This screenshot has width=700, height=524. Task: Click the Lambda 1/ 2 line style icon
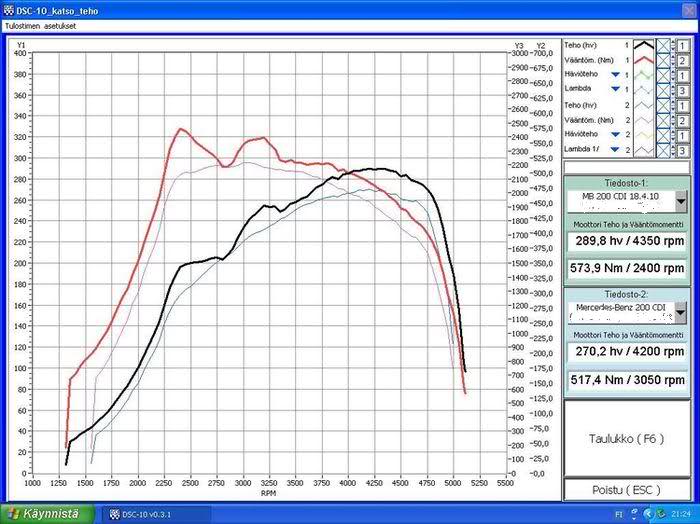coord(645,150)
